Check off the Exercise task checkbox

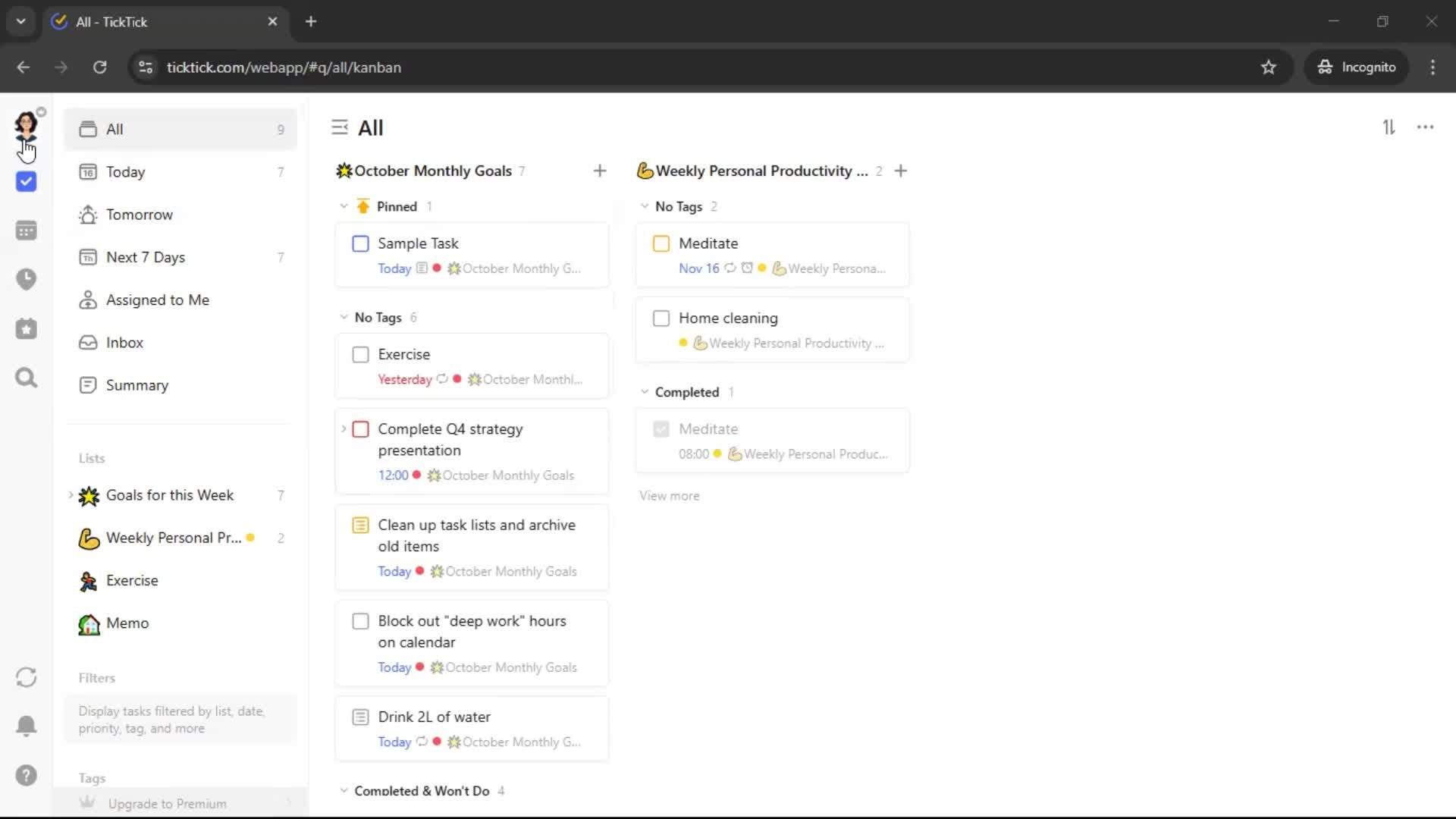361,355
